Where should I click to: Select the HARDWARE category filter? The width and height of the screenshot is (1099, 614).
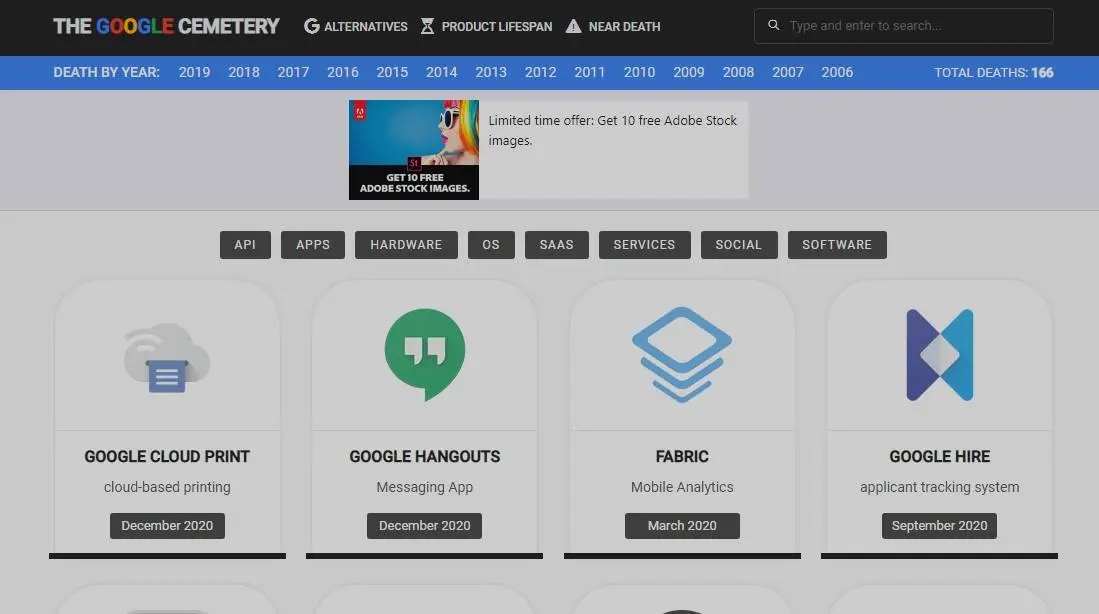406,245
